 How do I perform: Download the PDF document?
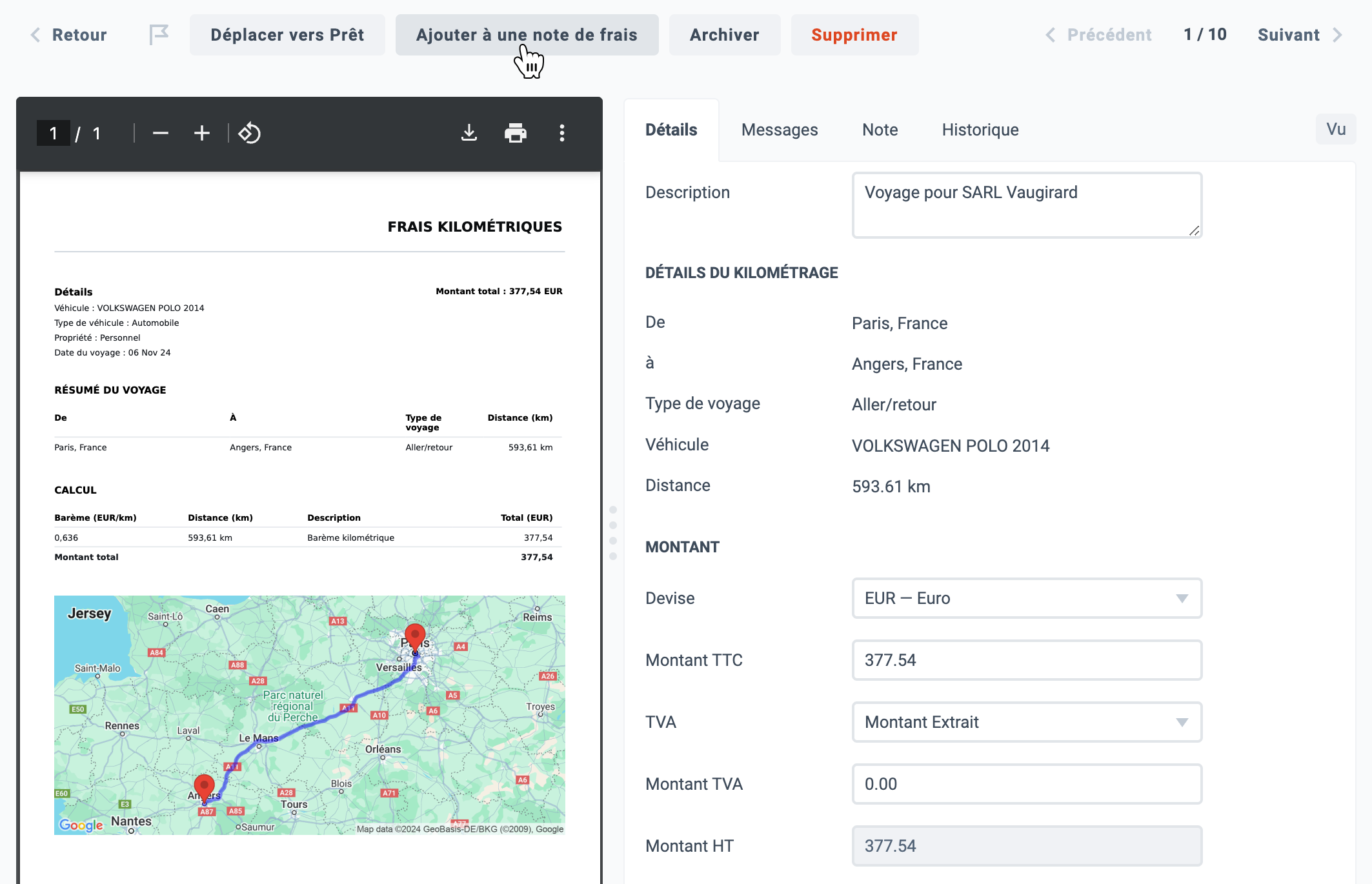469,134
